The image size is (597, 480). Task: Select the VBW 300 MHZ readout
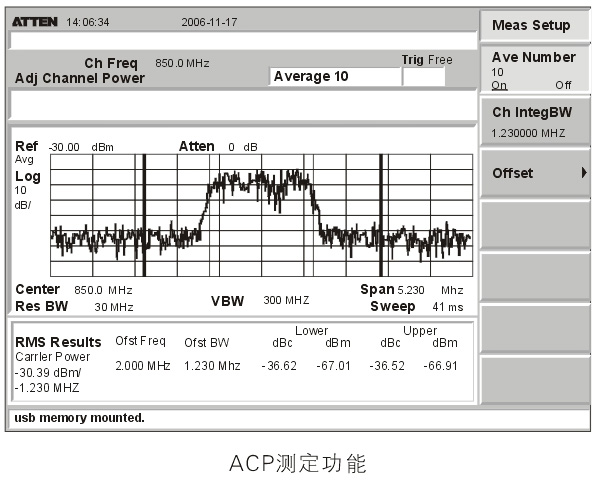click(x=260, y=301)
